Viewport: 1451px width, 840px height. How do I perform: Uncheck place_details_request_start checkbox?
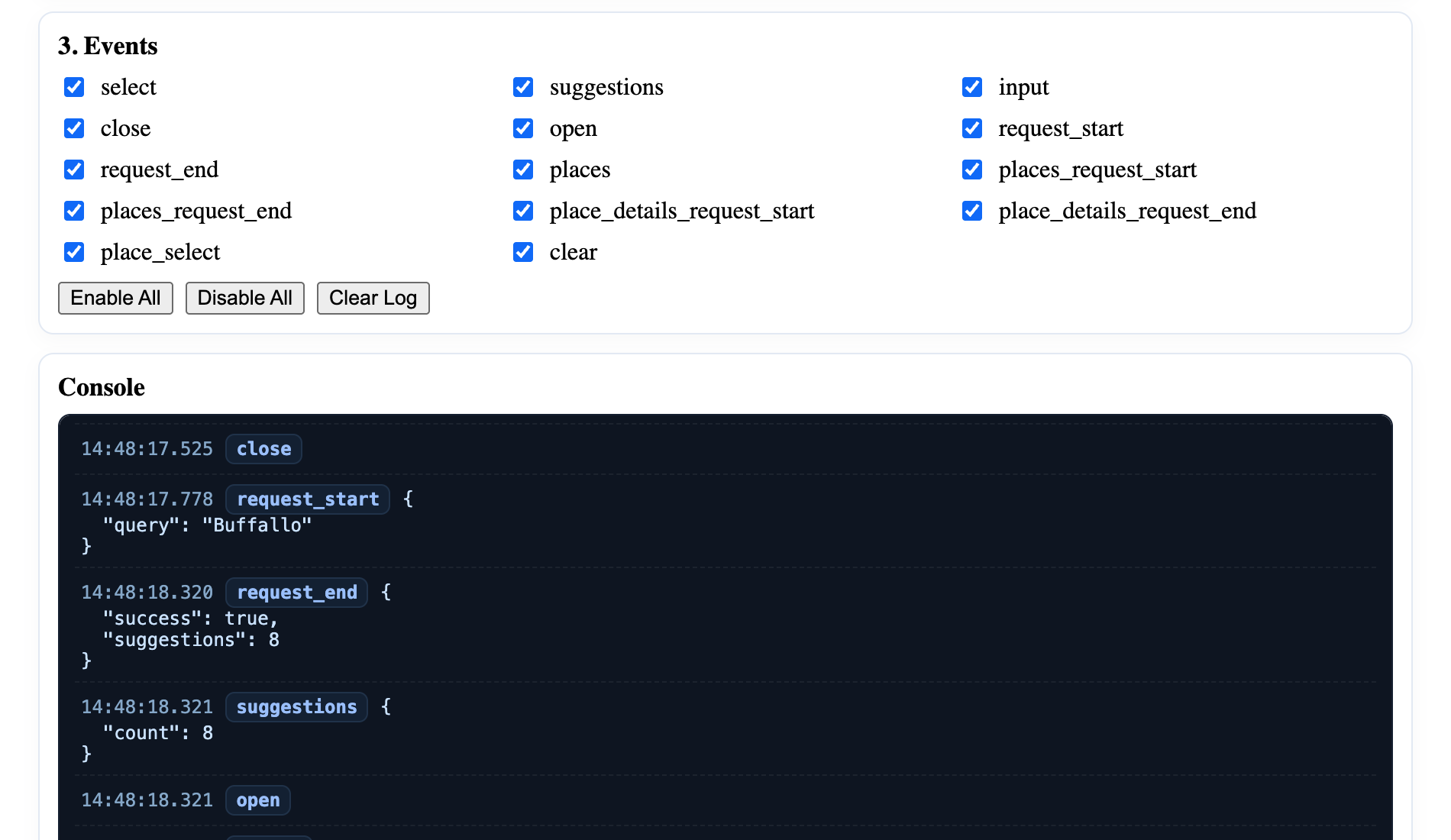coord(523,211)
